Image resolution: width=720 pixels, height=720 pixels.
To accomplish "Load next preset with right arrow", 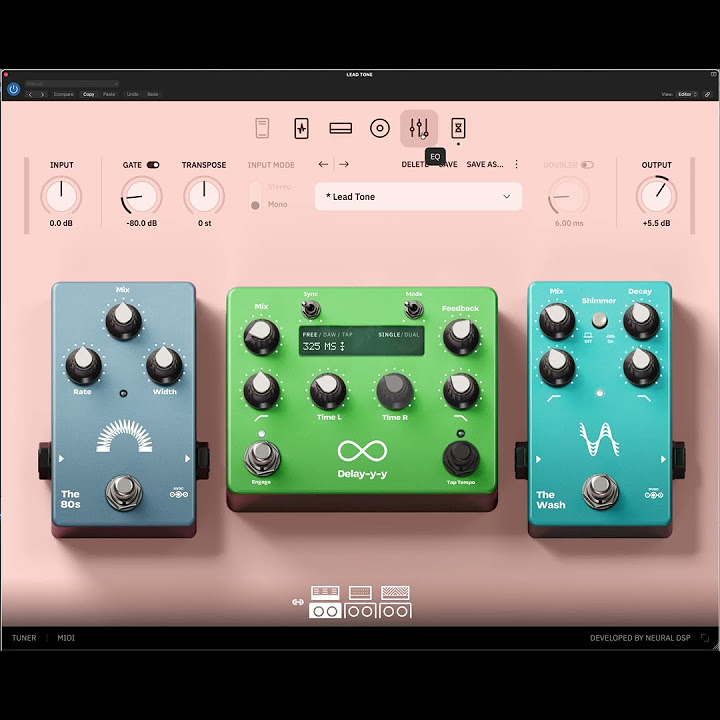I will click(x=344, y=164).
